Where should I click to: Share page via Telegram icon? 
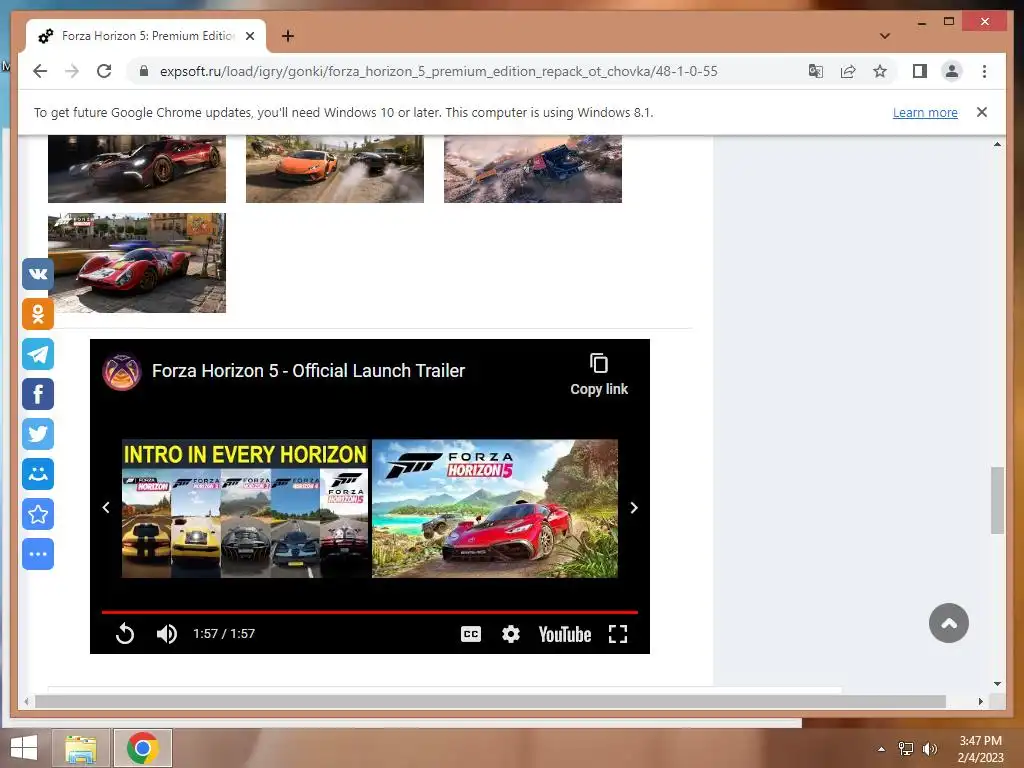click(38, 354)
